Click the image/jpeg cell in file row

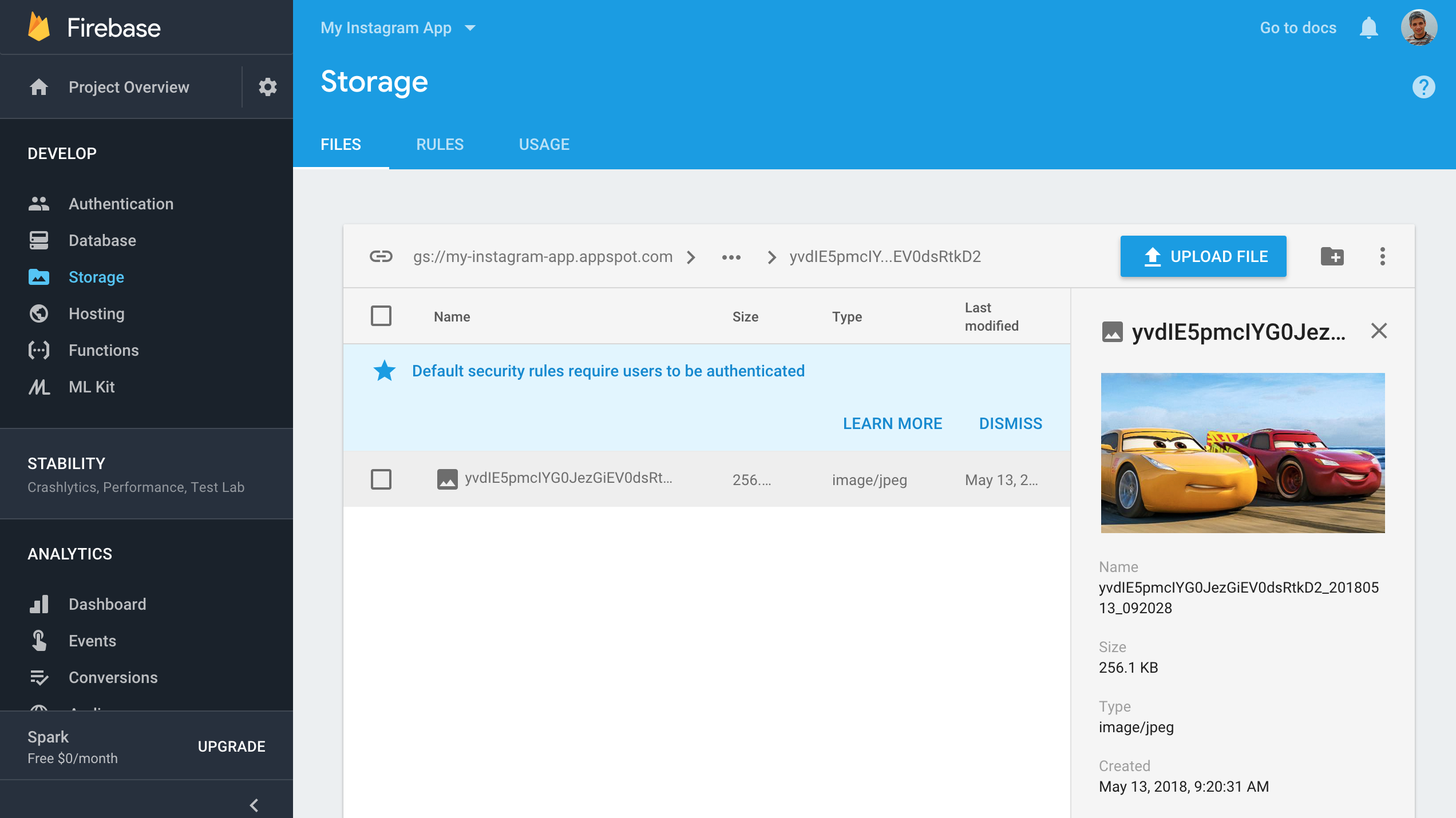click(870, 480)
